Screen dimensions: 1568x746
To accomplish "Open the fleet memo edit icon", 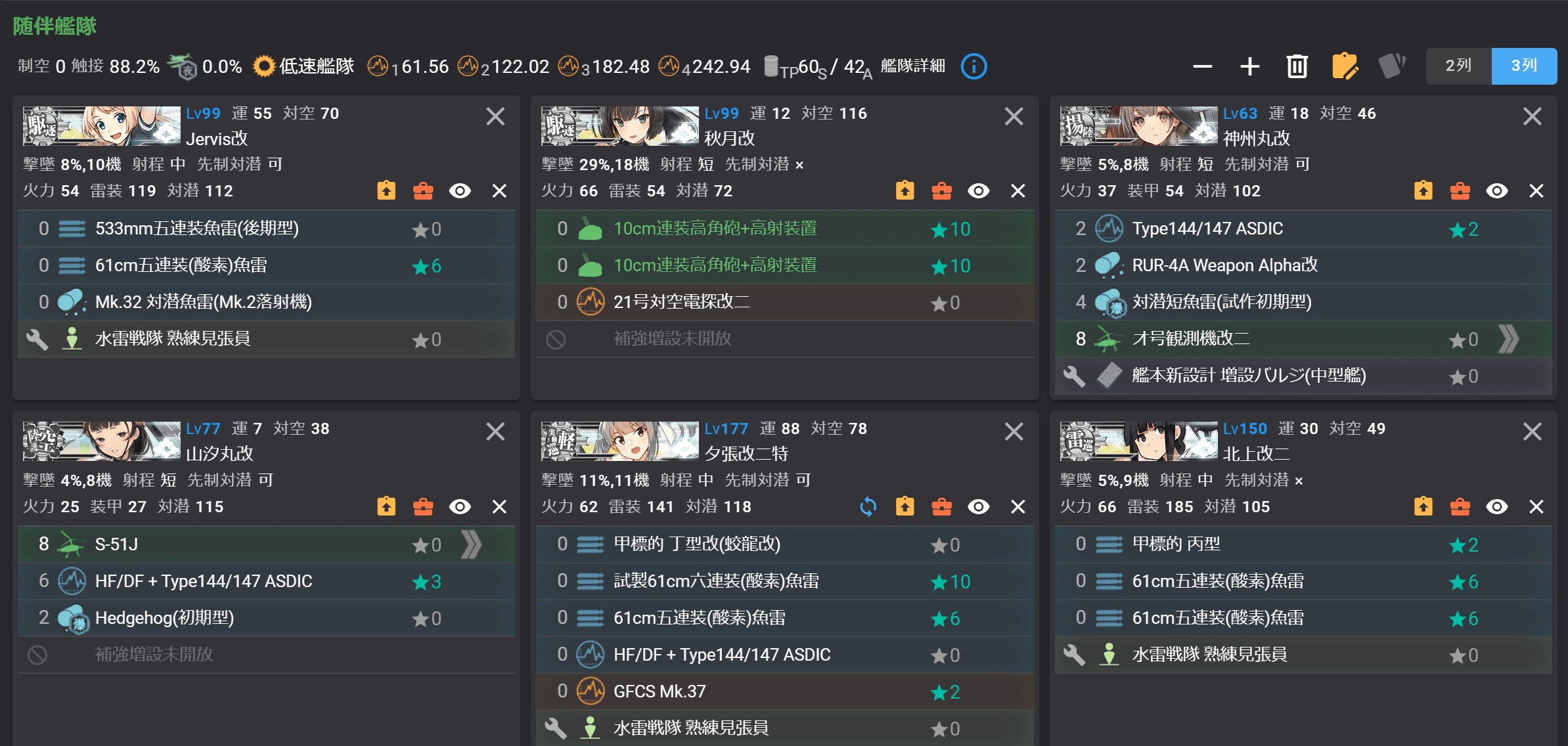I will (x=1345, y=66).
